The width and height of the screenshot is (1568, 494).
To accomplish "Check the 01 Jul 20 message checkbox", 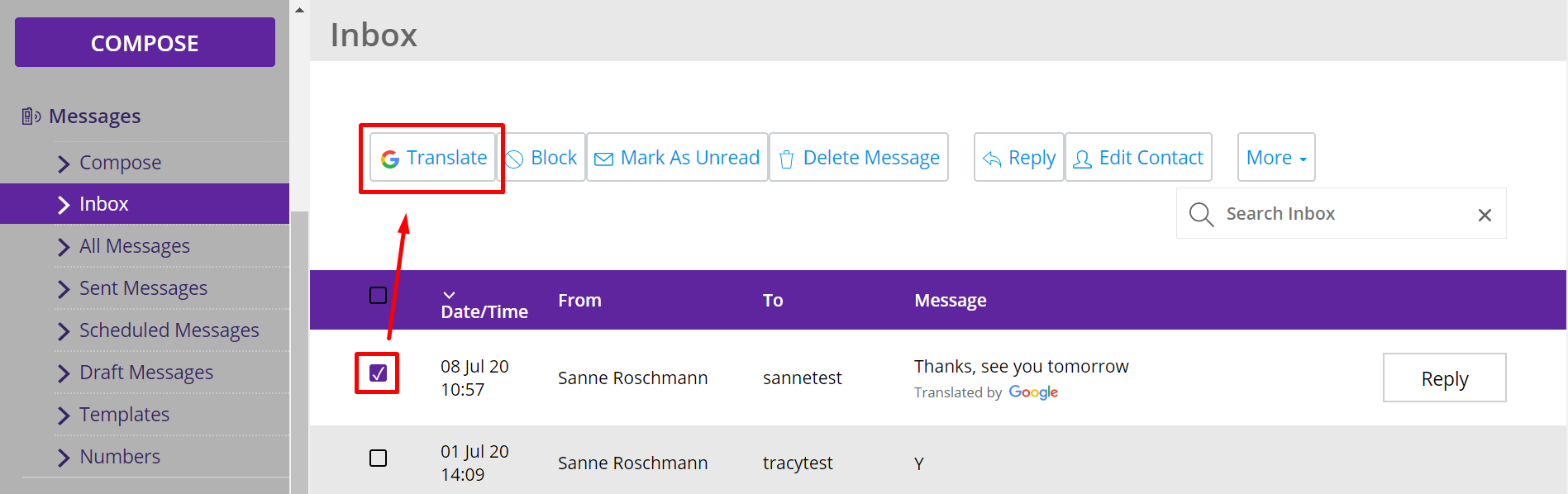I will click(378, 458).
